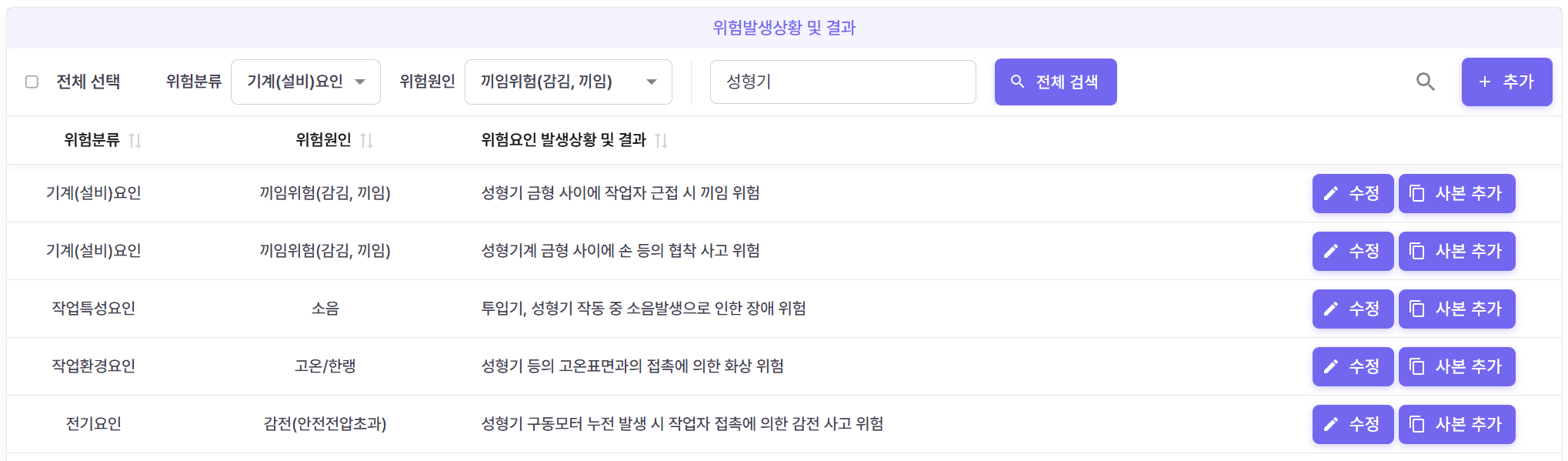Click row text 성형기 금형 사이에 작업자 근접
This screenshot has height=461, width=1568.
coord(620,193)
